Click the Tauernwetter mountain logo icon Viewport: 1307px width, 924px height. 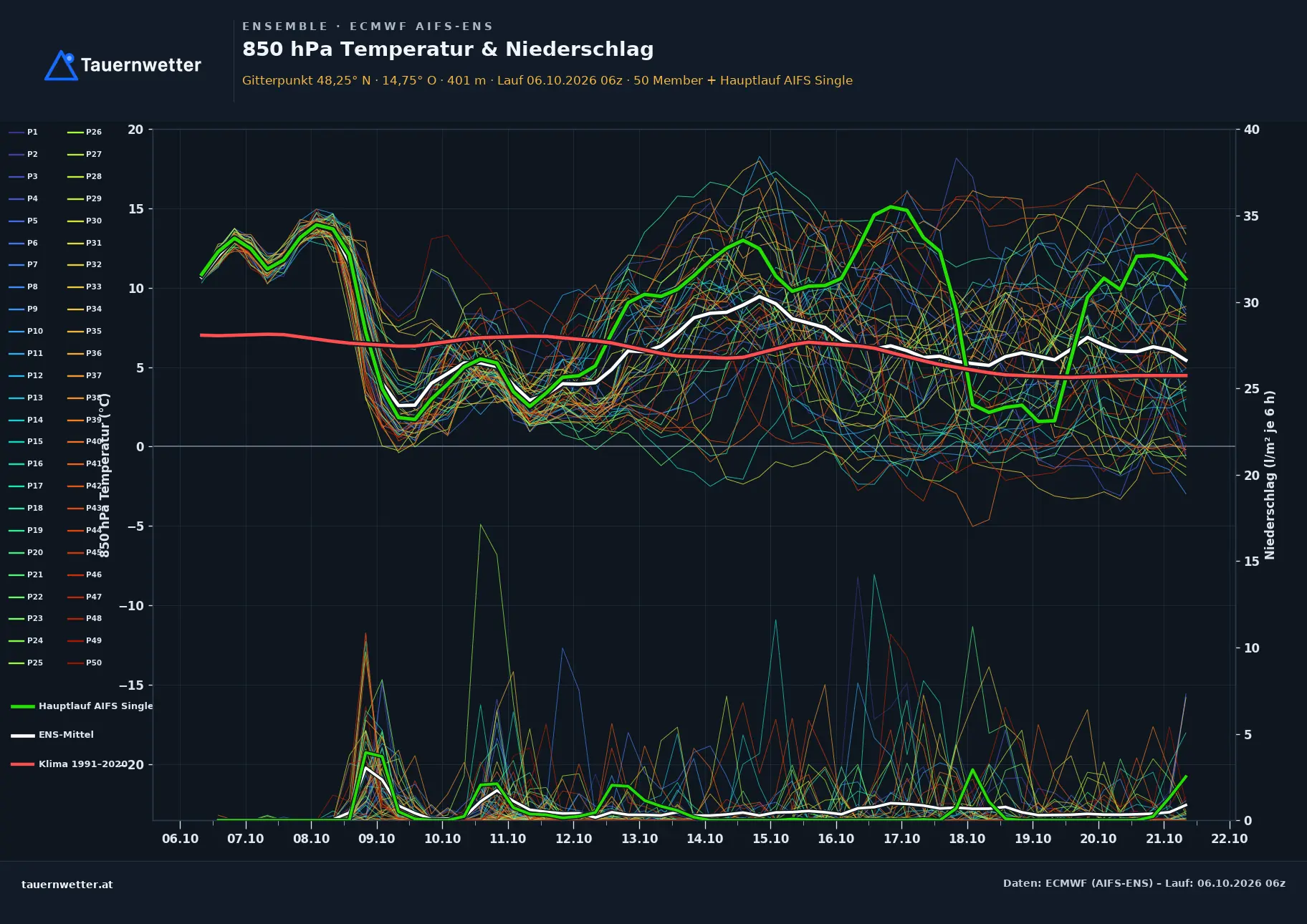pyautogui.click(x=61, y=65)
